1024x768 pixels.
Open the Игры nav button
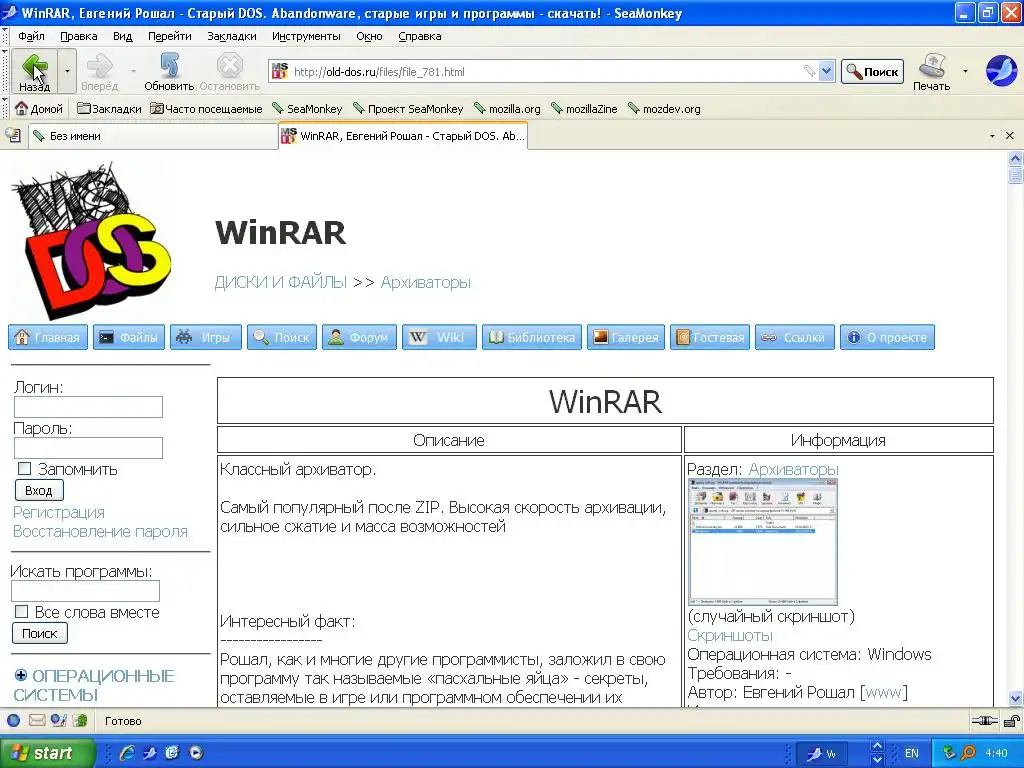click(206, 337)
